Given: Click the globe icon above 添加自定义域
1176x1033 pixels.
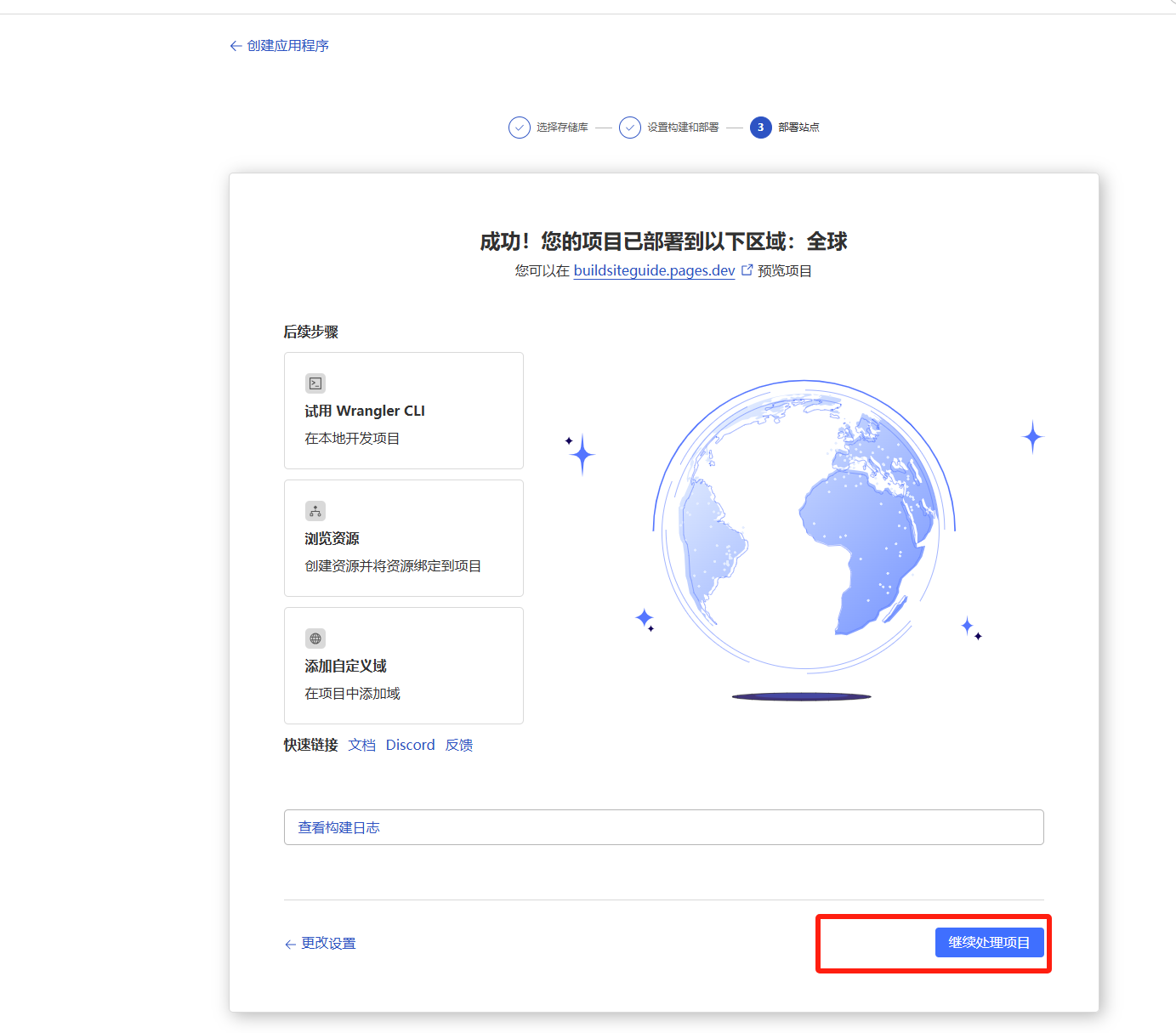Looking at the screenshot, I should point(315,639).
